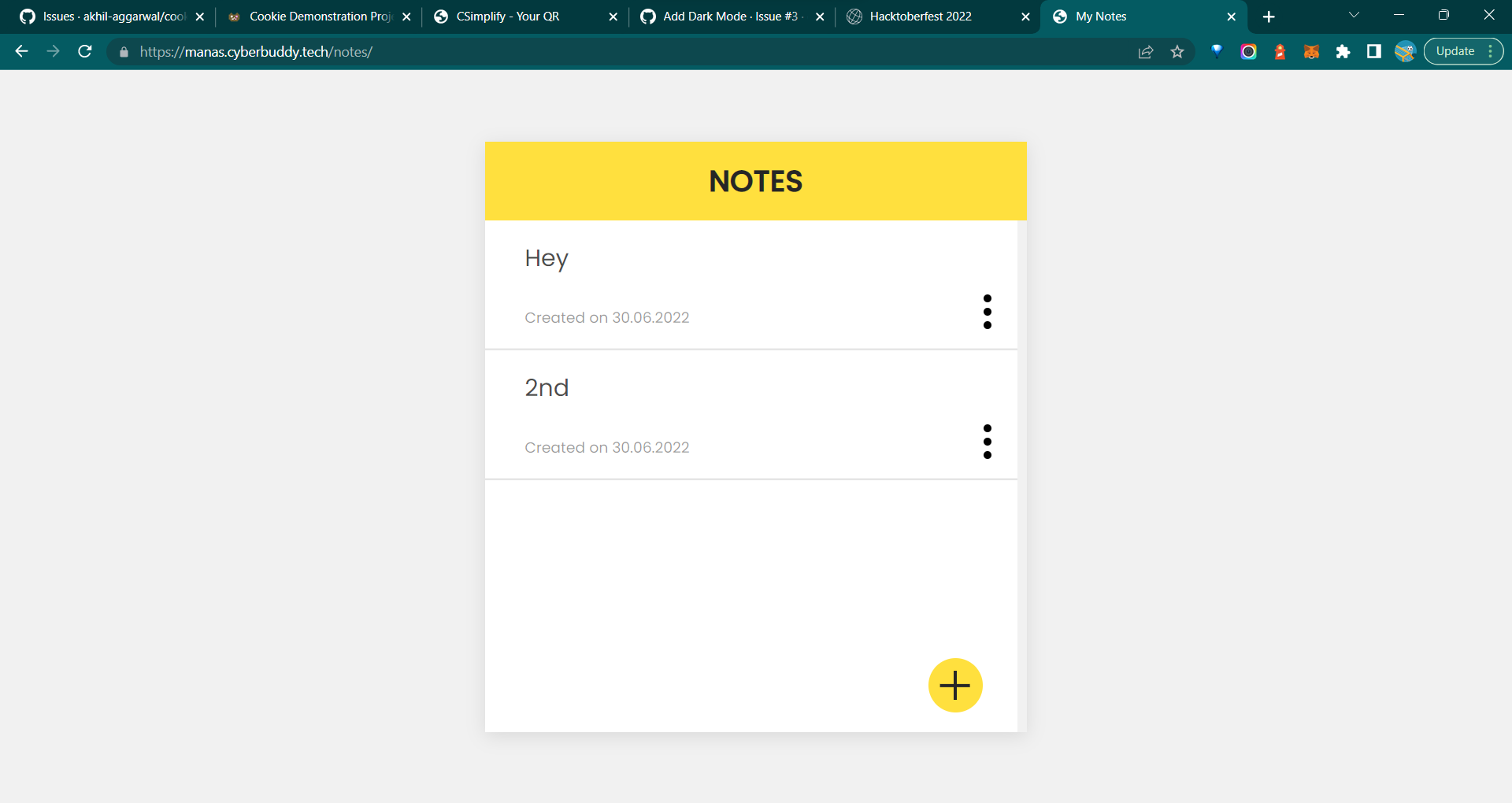Open the Instagram-style extension icon
Image resolution: width=1512 pixels, height=803 pixels.
pos(1248,51)
